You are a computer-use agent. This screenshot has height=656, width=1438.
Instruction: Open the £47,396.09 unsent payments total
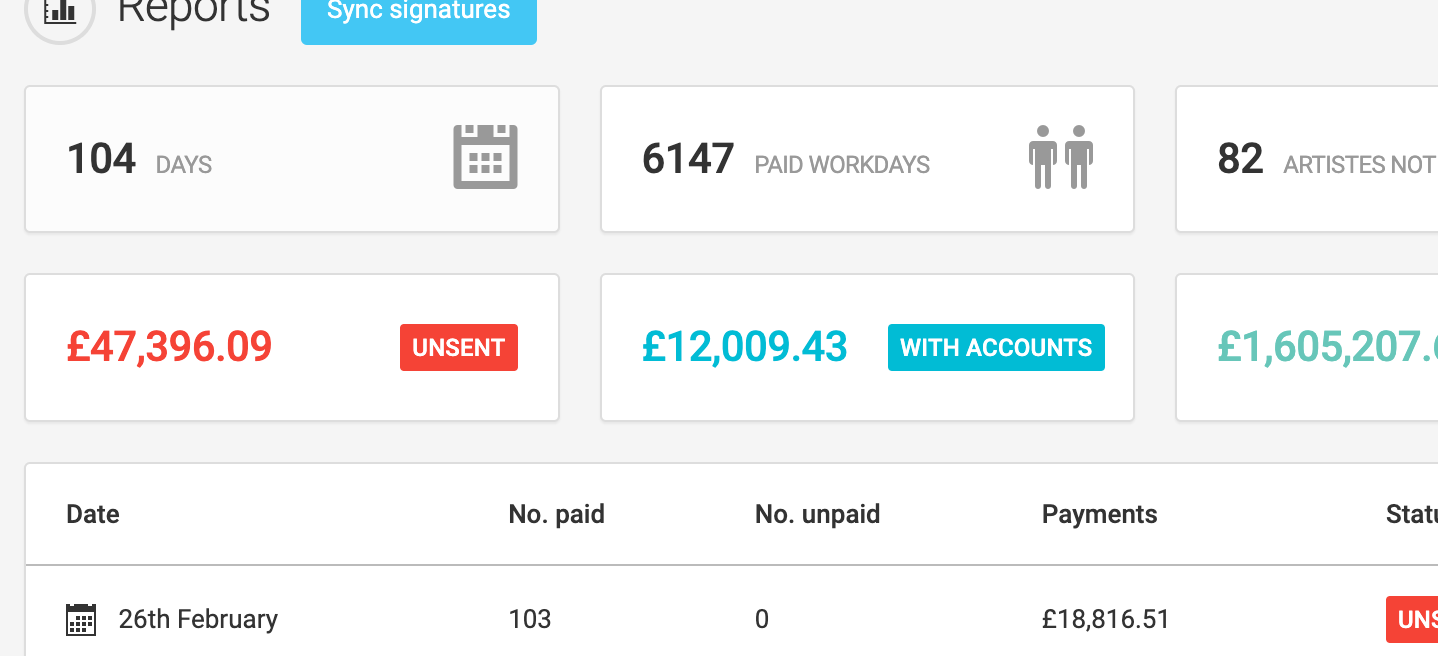[x=169, y=347]
